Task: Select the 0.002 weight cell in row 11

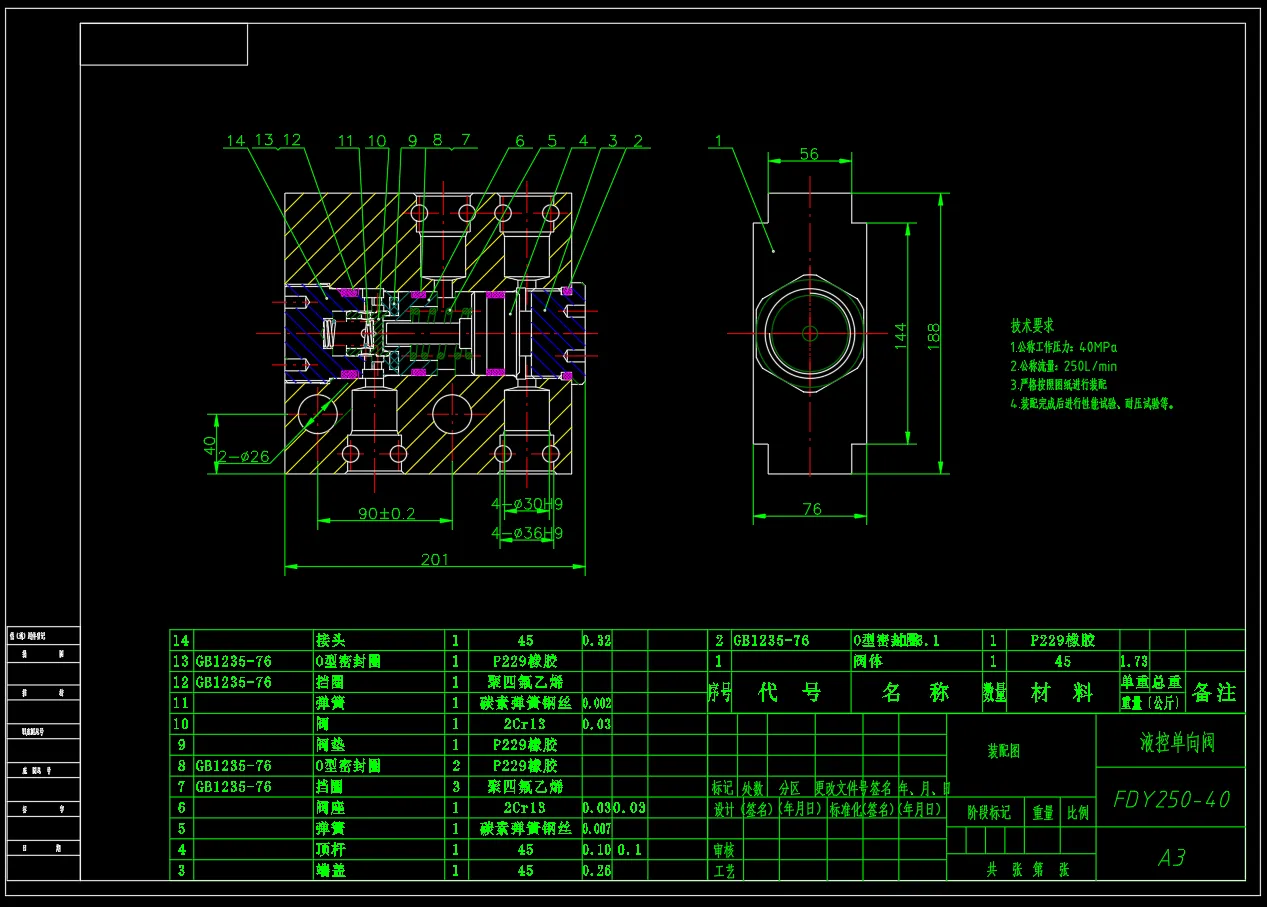Action: (x=596, y=703)
